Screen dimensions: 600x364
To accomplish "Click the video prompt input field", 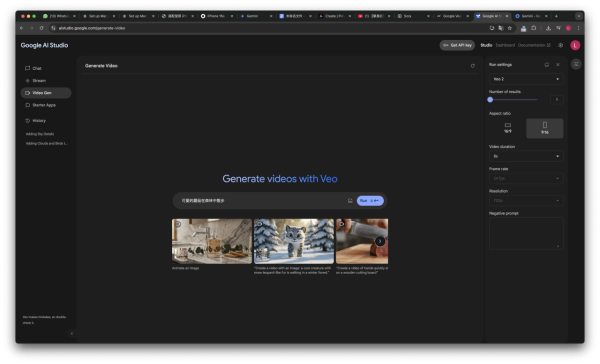I will (262, 201).
